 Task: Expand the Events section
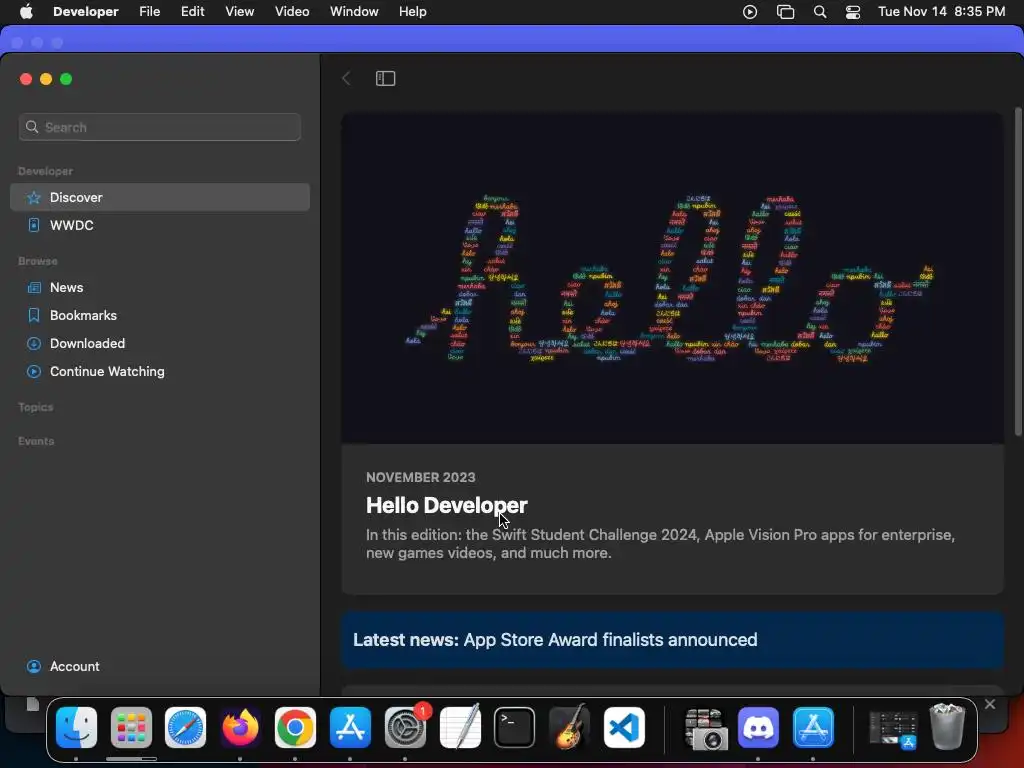[x=36, y=441]
